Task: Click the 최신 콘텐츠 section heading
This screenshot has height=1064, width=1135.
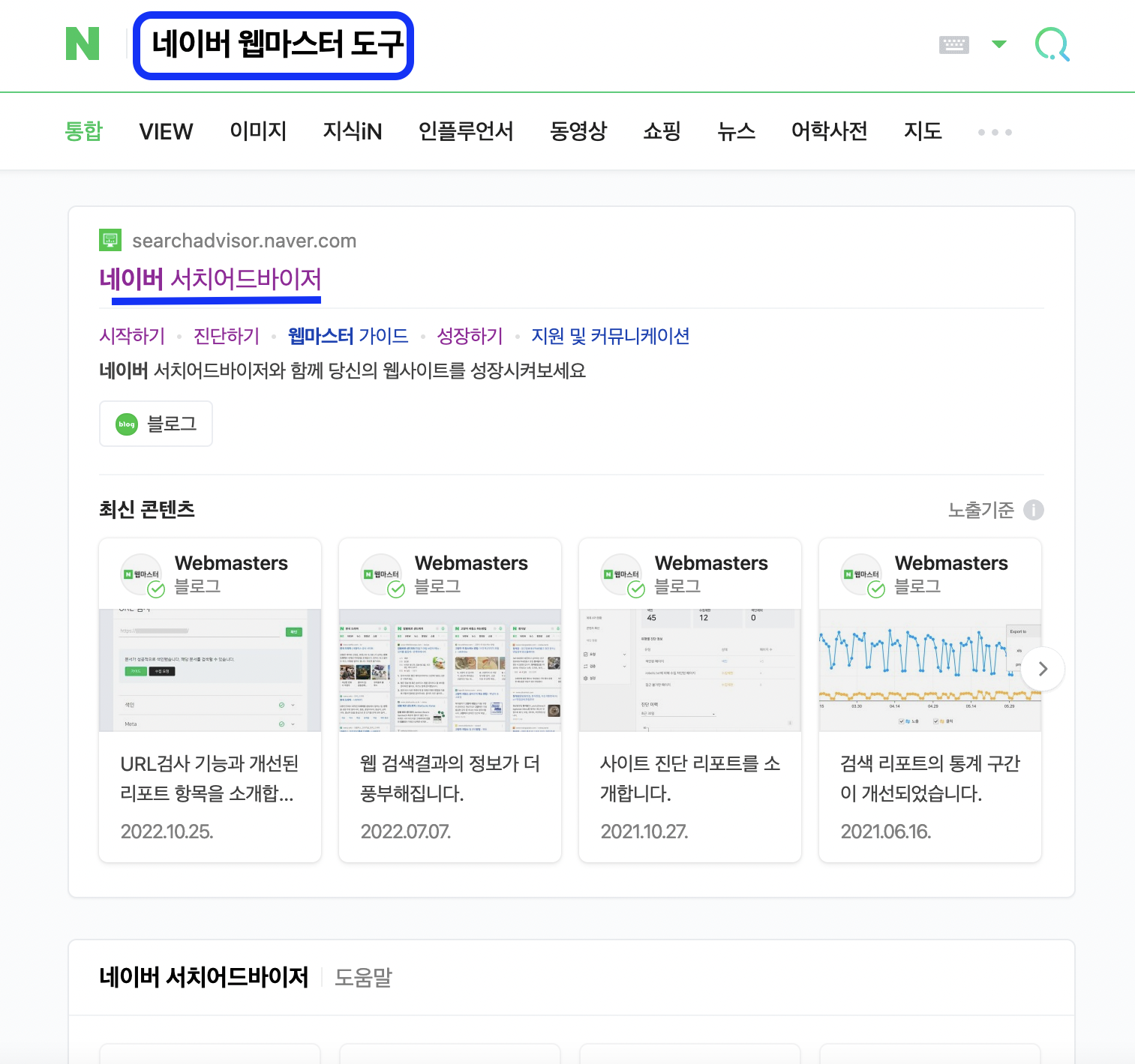Action: pos(147,510)
